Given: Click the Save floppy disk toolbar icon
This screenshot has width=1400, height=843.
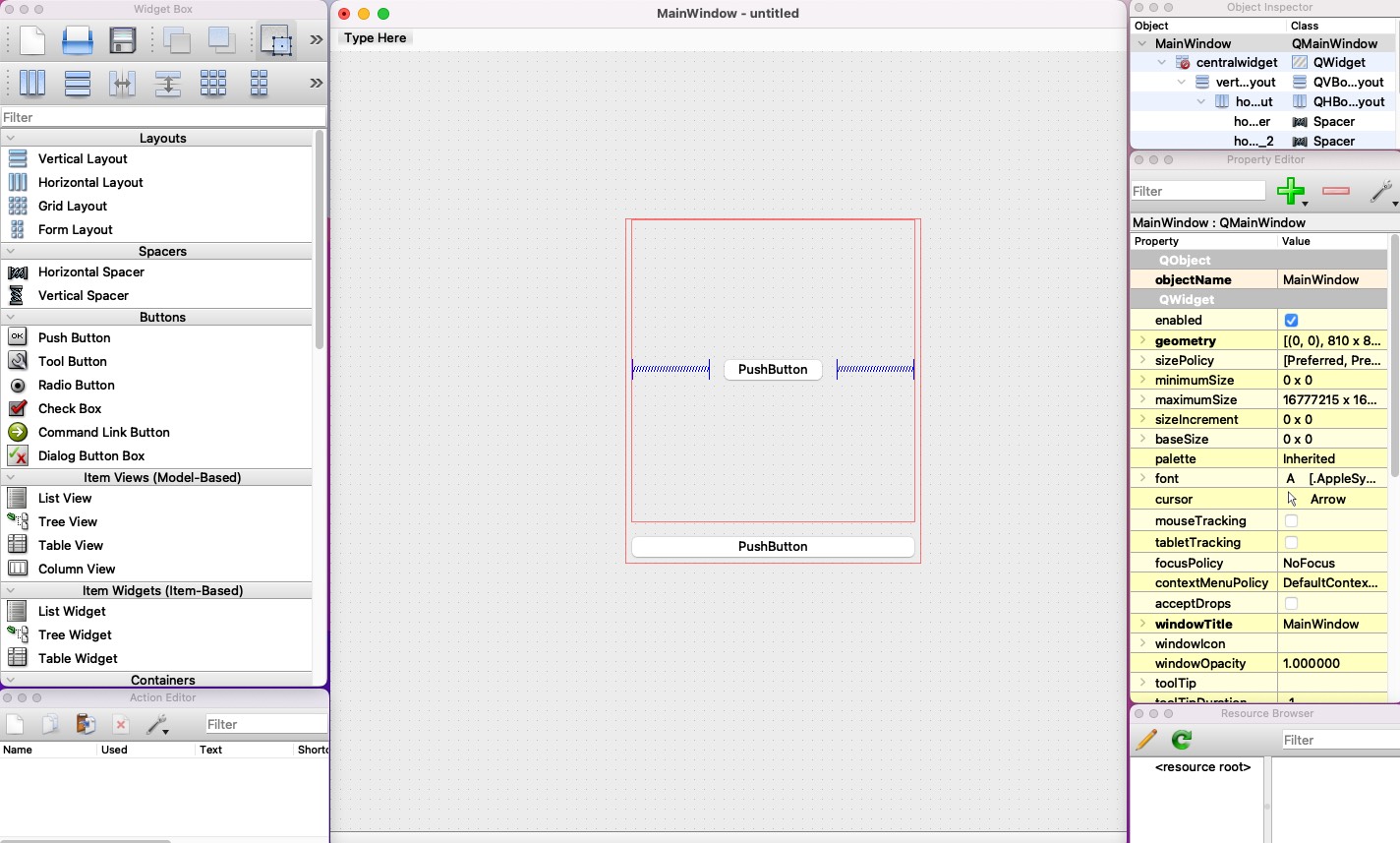Looking at the screenshot, I should [123, 40].
